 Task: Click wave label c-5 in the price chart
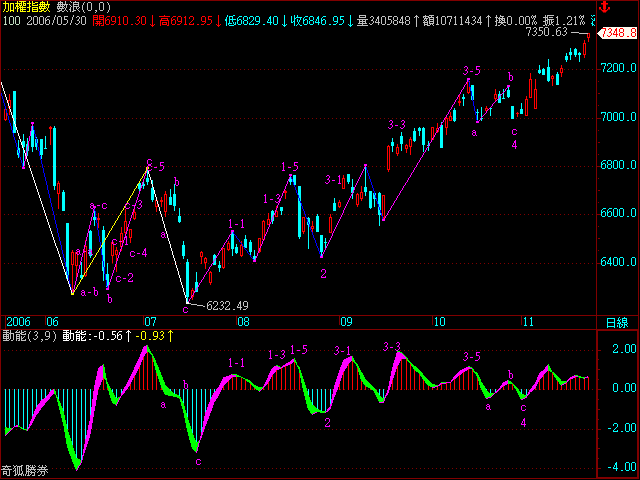155,163
